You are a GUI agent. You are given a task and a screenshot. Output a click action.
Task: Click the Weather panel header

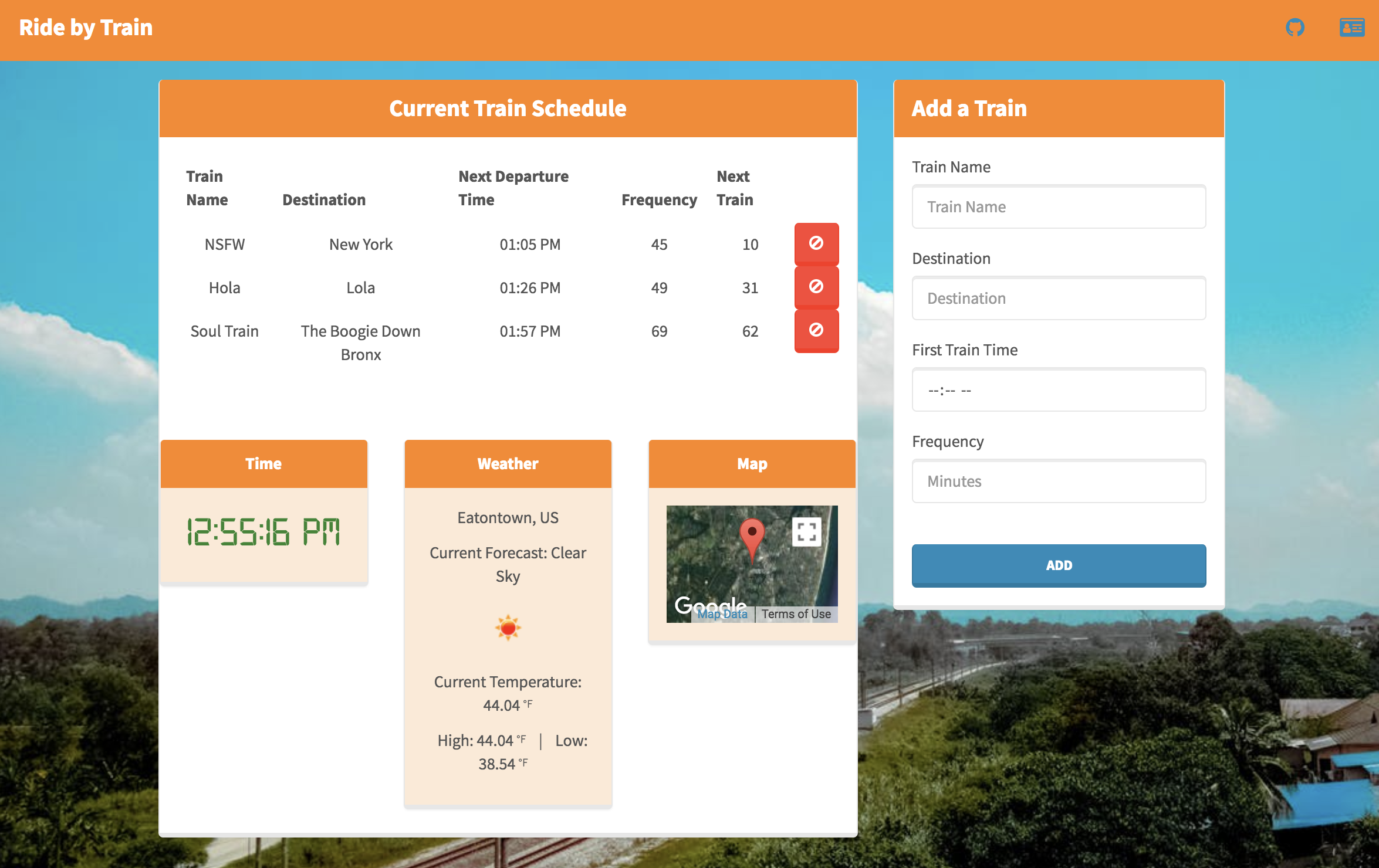click(508, 464)
